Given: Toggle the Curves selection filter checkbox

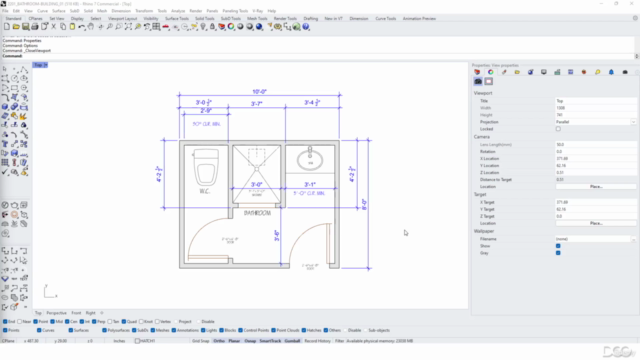Looking at the screenshot, I should (x=39, y=330).
